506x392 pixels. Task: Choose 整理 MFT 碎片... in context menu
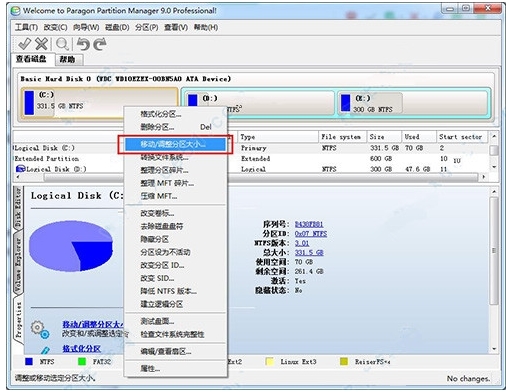pyautogui.click(x=176, y=183)
